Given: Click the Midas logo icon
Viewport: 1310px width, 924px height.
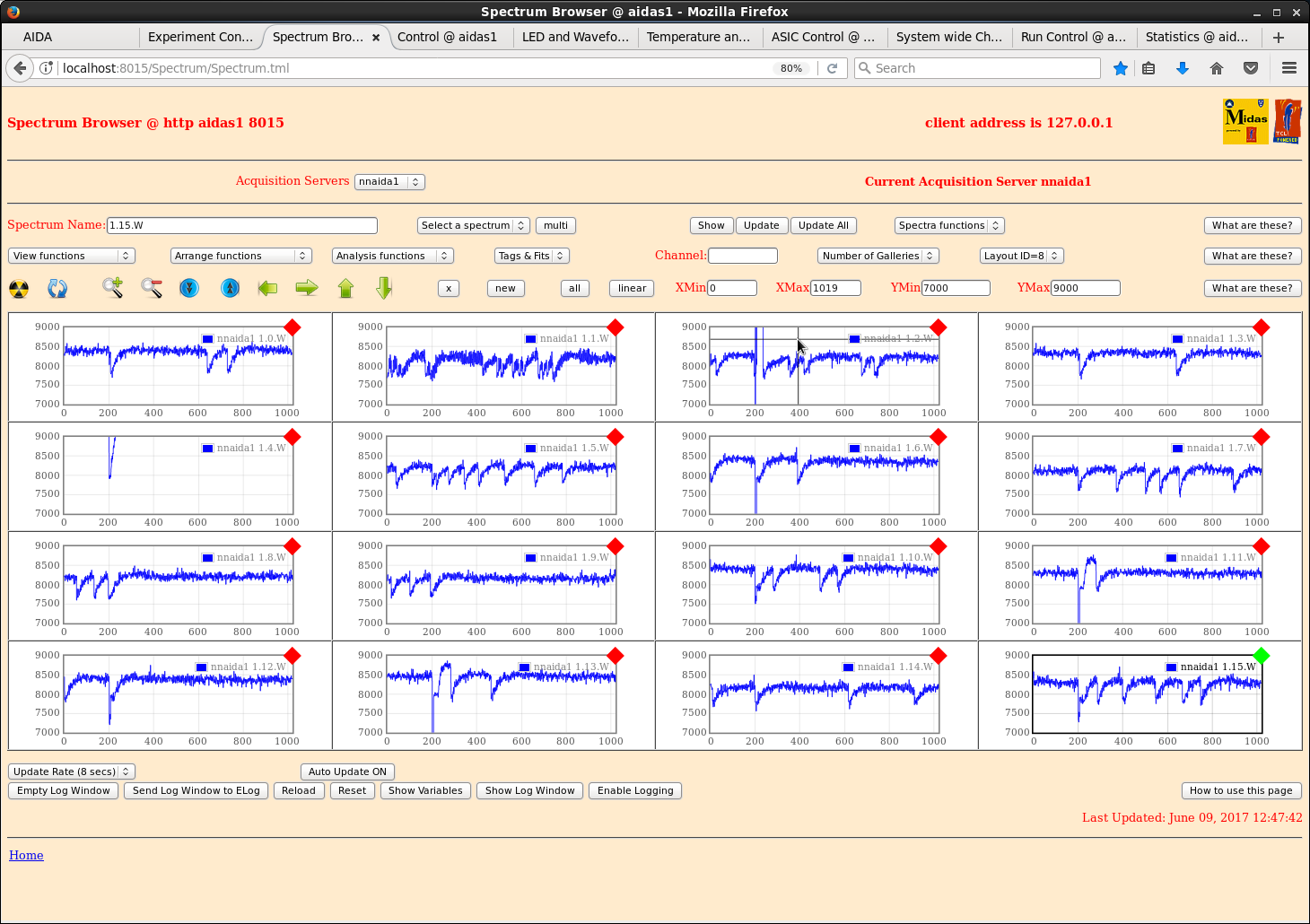Looking at the screenshot, I should [1245, 121].
